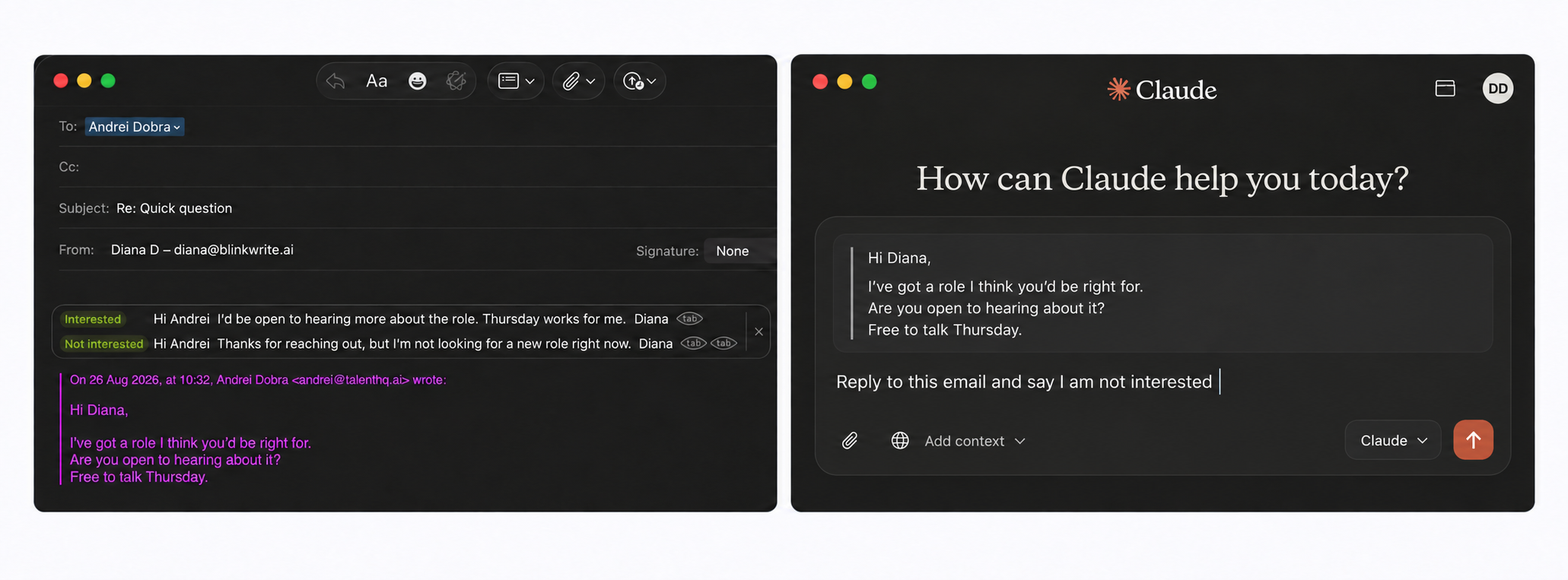Click the 'How can Claude help you today?' heading
This screenshot has height=580, width=1568.
coord(1162,179)
